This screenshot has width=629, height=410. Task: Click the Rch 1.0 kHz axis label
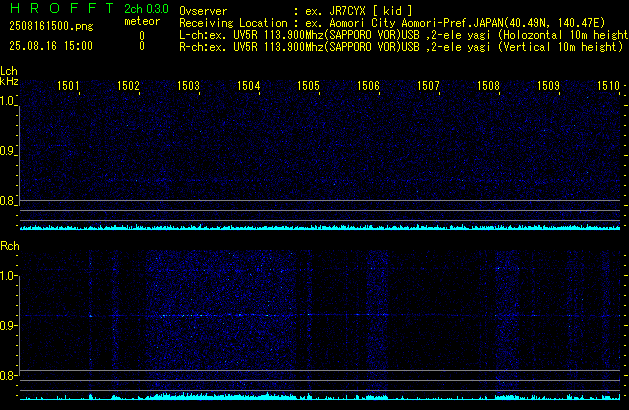tap(7, 276)
